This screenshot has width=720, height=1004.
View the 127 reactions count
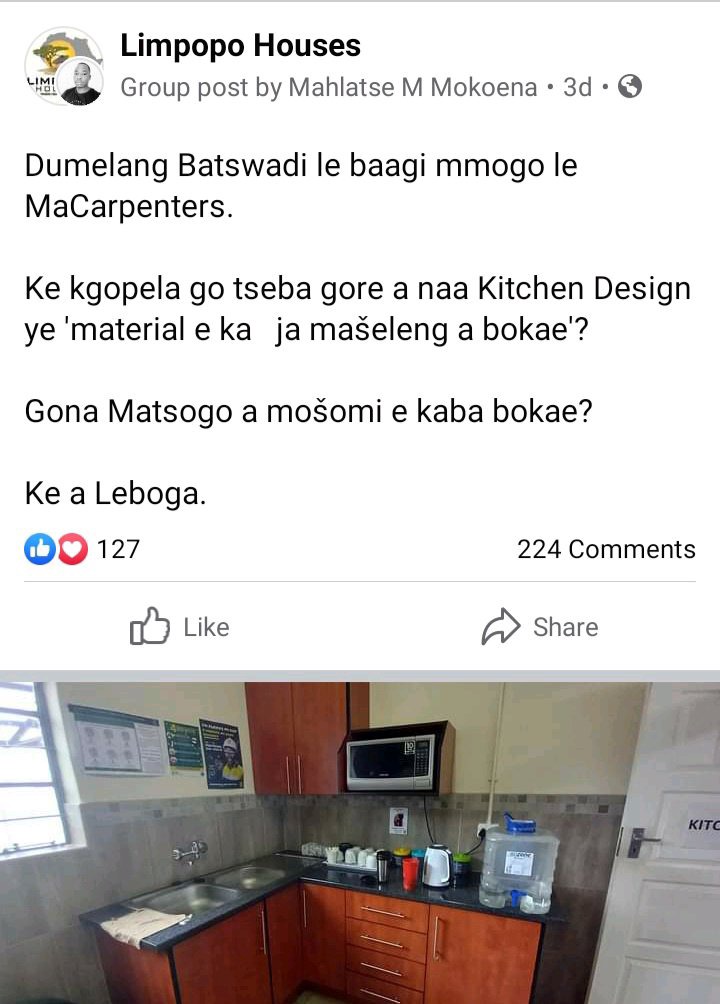118,549
